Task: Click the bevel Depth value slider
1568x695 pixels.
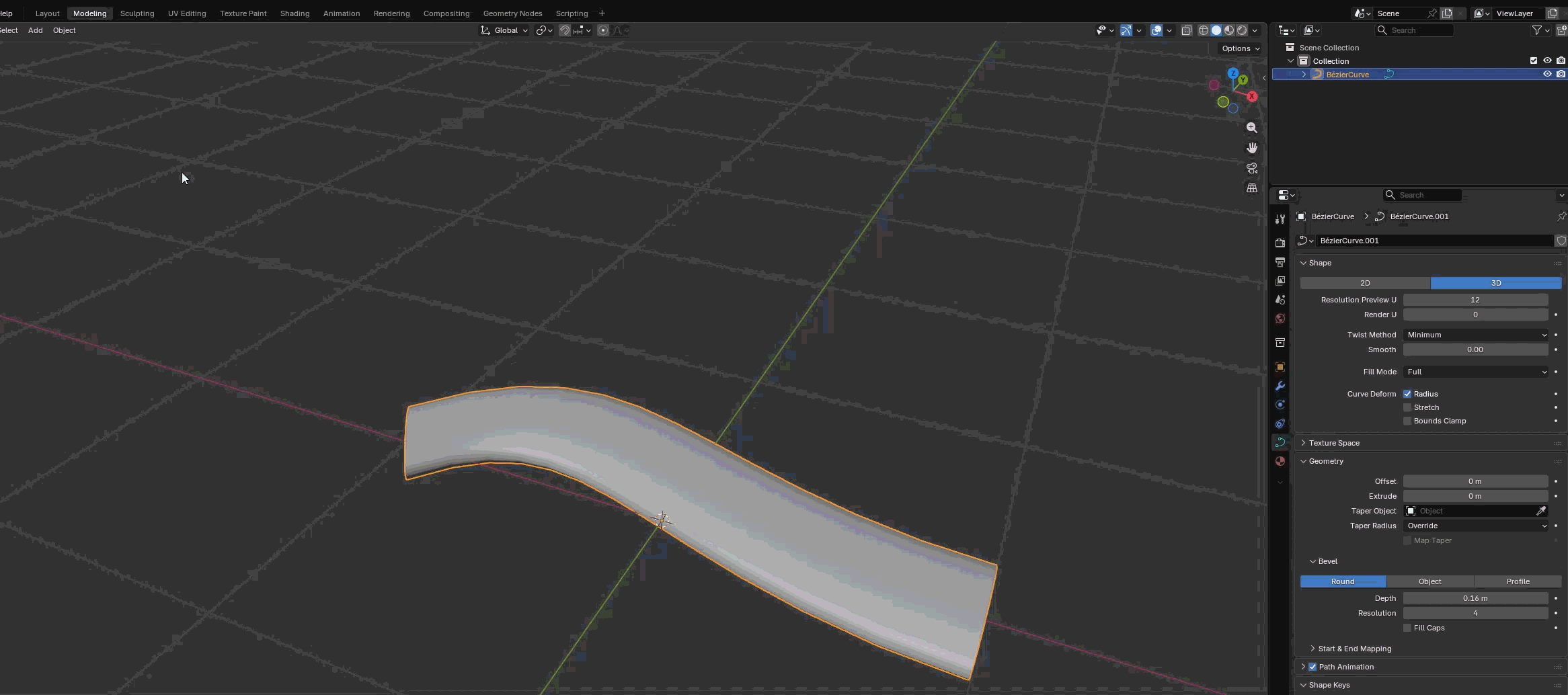Action: 1475,598
